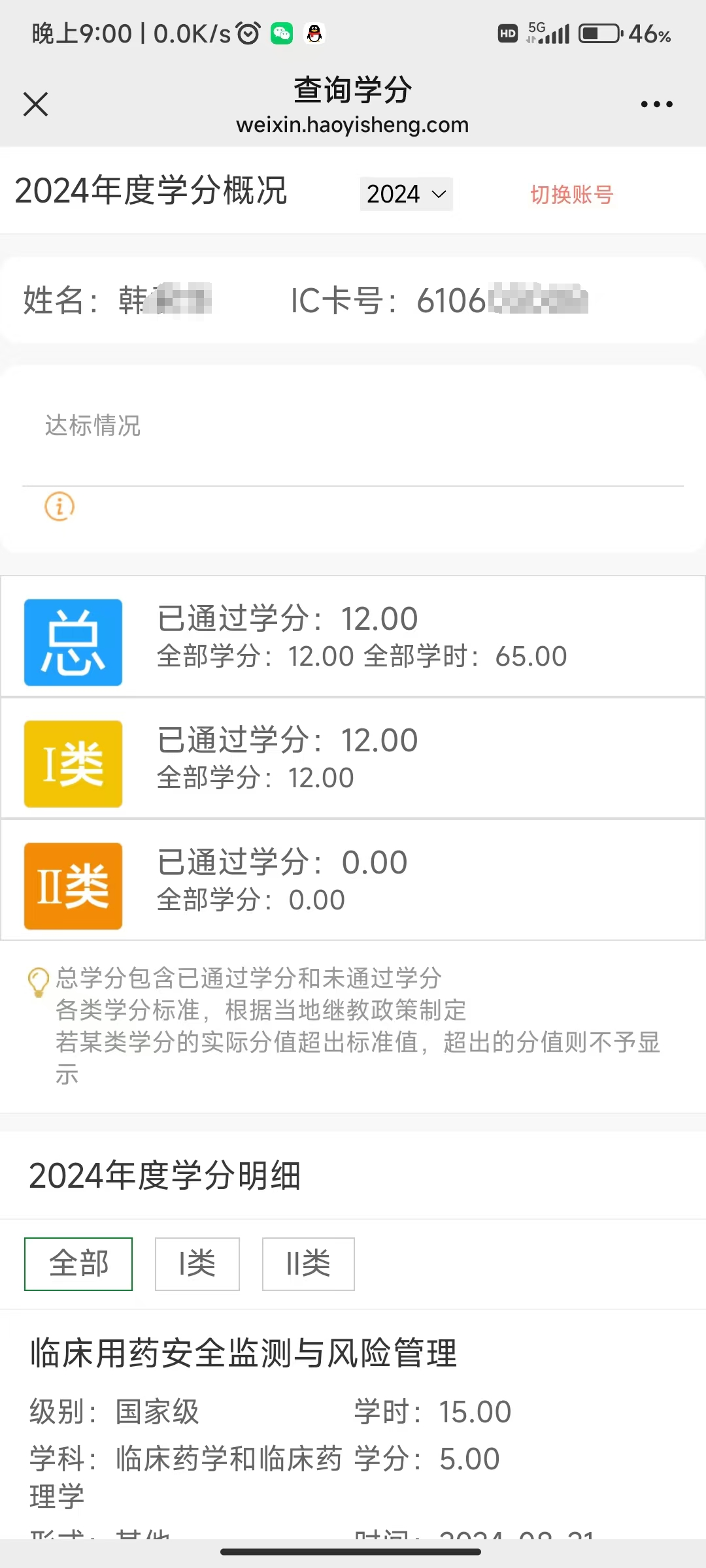Select the 全部 filter tab
Image resolution: width=706 pixels, height=1568 pixels.
point(78,1264)
